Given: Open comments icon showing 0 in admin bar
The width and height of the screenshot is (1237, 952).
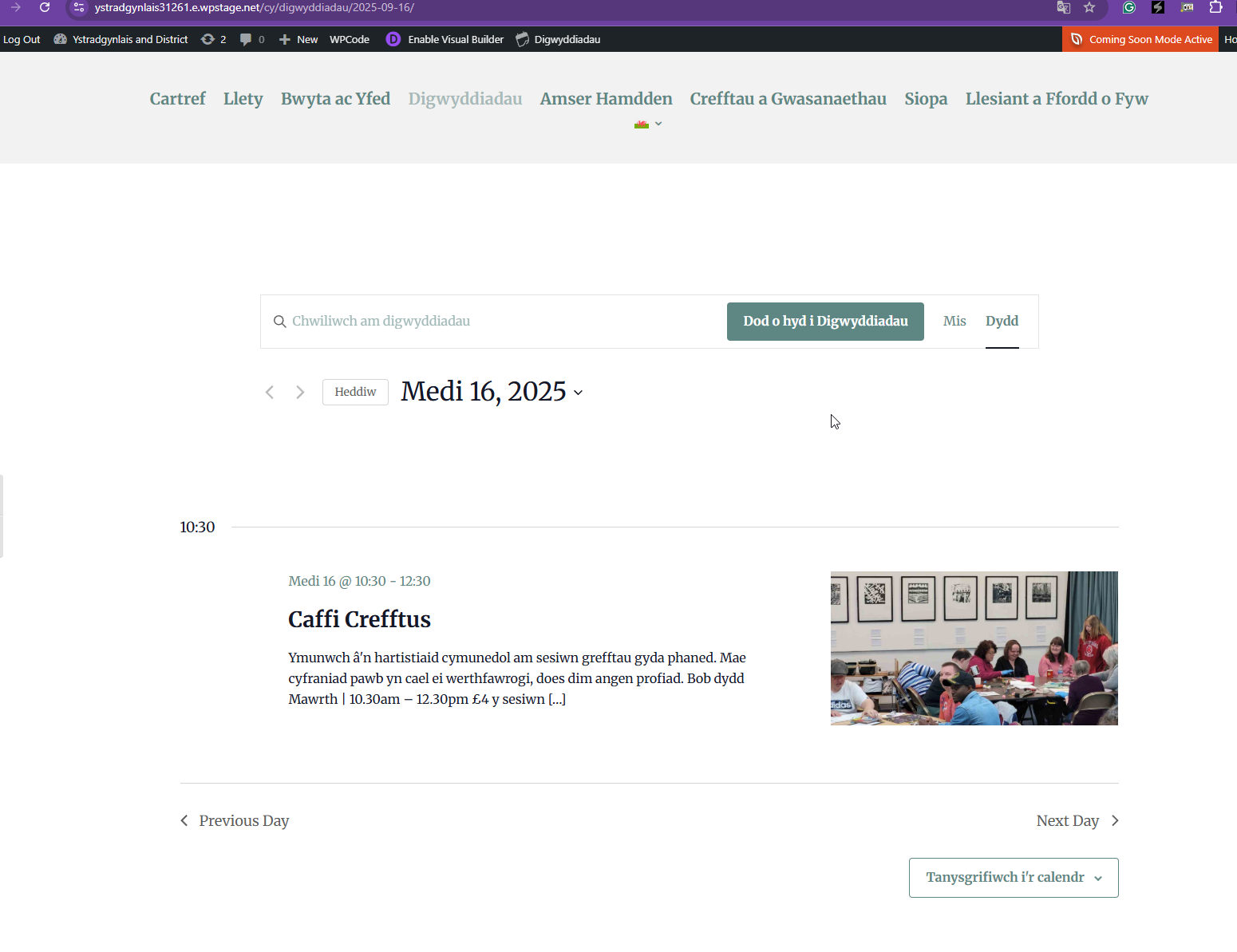Looking at the screenshot, I should [x=252, y=39].
